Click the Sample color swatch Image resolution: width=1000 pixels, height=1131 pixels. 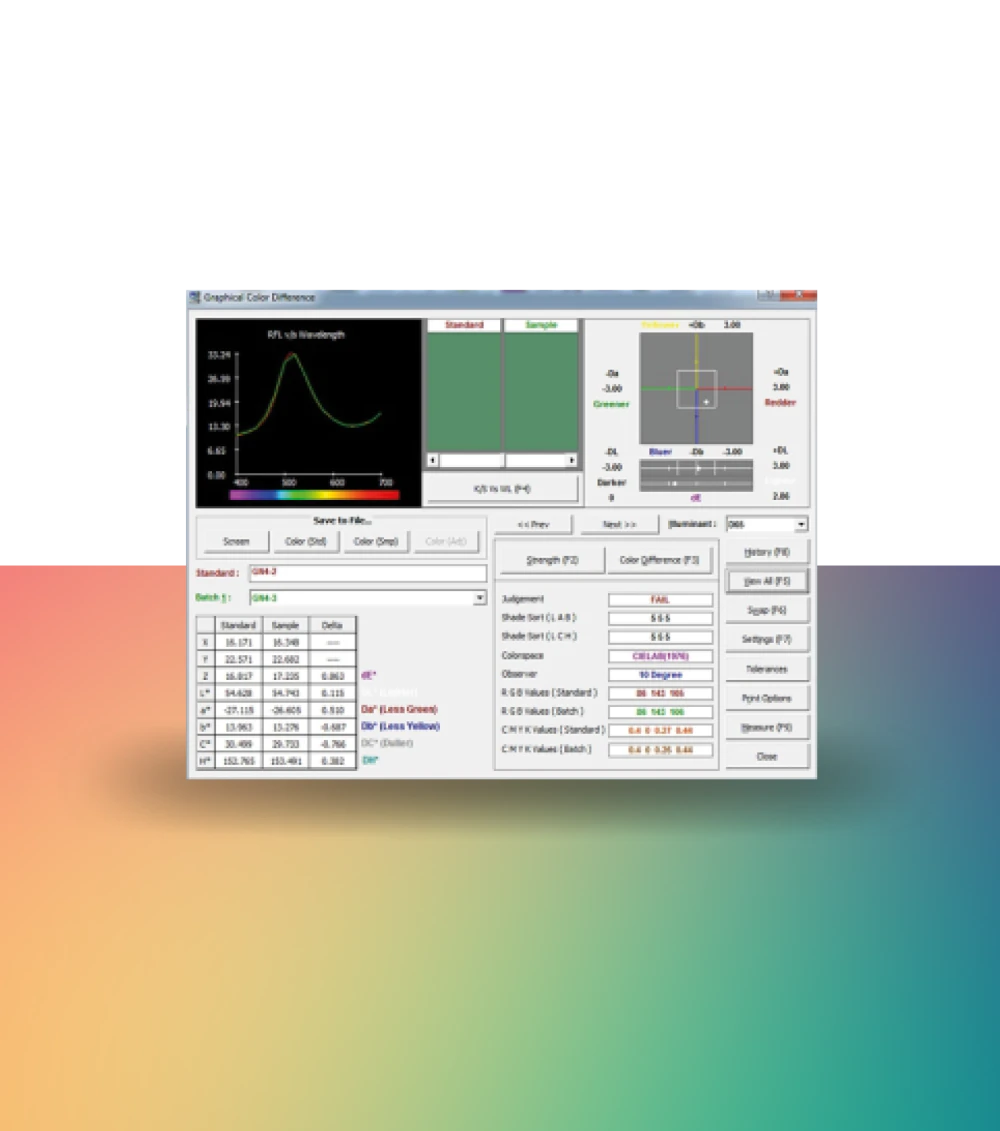click(541, 391)
